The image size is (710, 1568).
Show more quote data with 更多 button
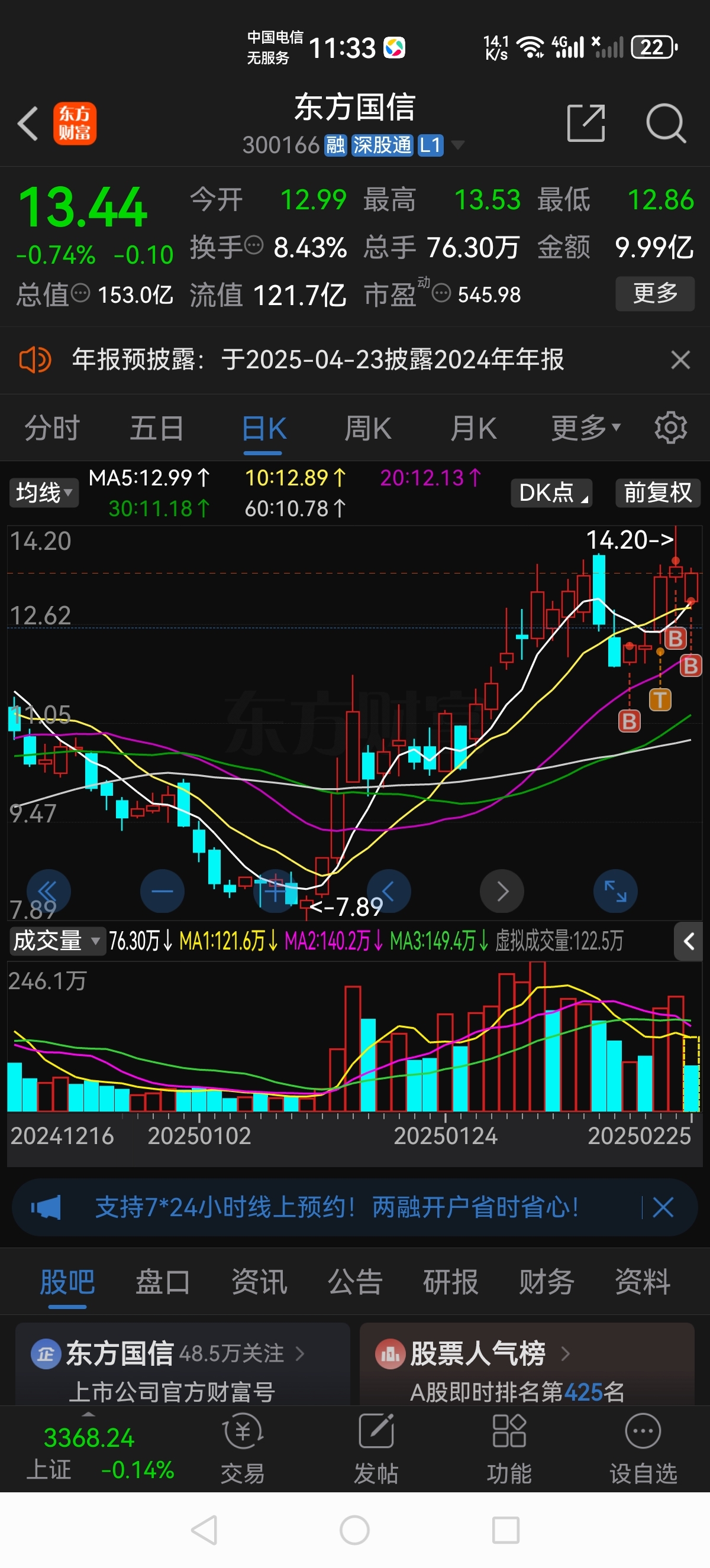click(x=655, y=293)
